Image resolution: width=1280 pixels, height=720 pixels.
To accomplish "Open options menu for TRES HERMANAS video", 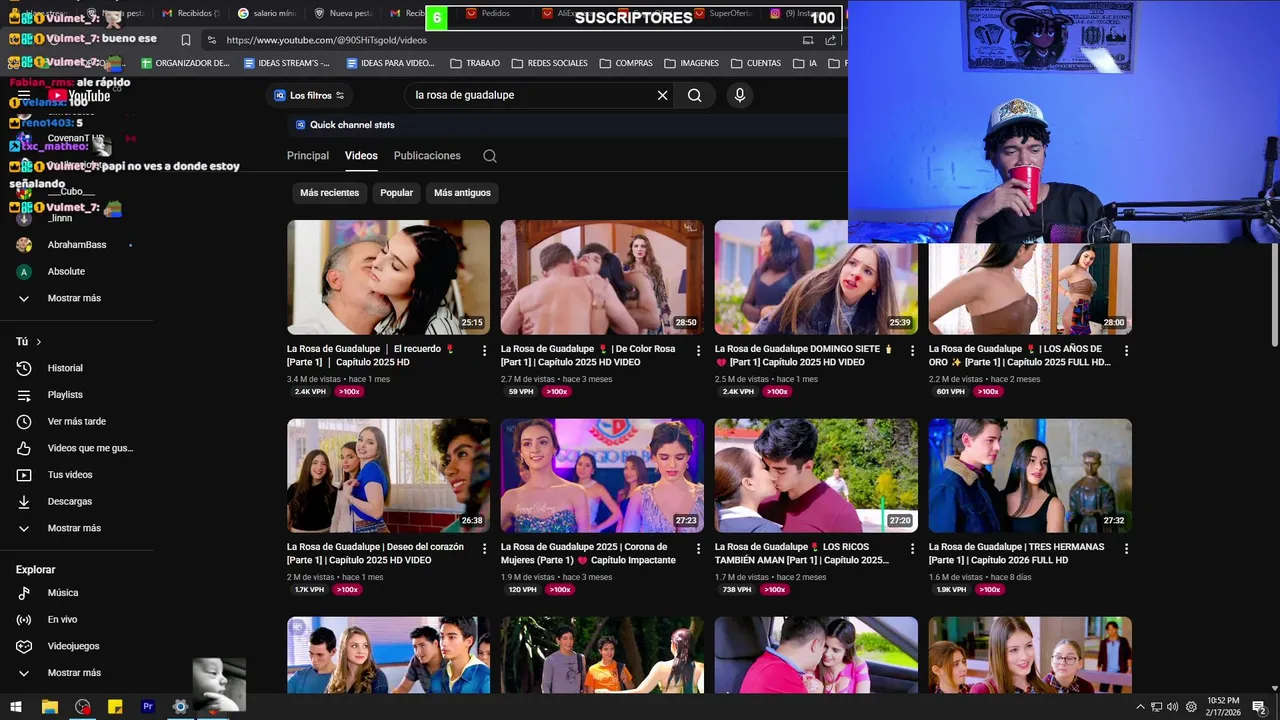I will 1126,549.
